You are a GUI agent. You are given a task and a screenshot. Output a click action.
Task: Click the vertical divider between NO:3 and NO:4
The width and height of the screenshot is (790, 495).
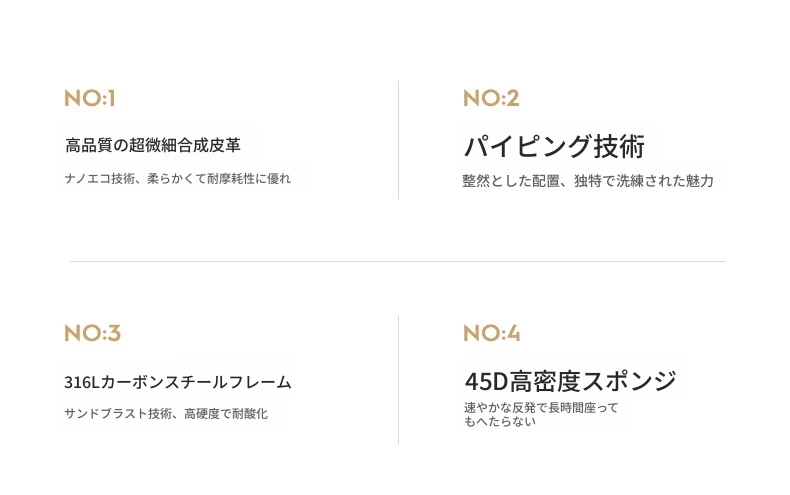click(398, 380)
